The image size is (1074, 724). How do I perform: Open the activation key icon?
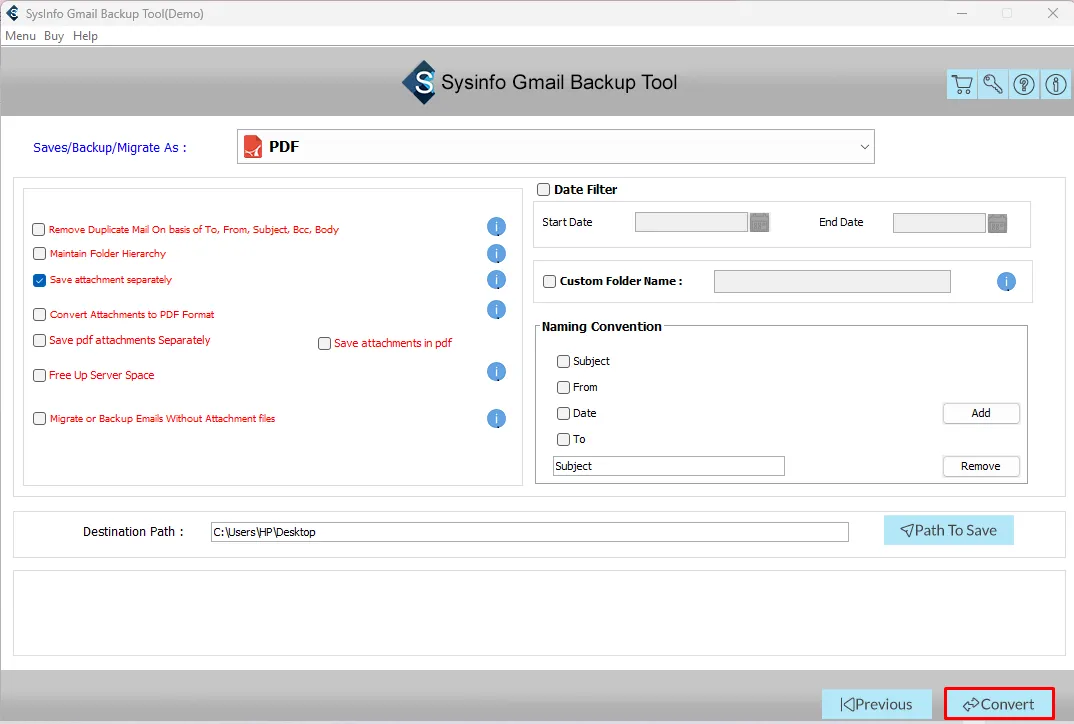993,85
